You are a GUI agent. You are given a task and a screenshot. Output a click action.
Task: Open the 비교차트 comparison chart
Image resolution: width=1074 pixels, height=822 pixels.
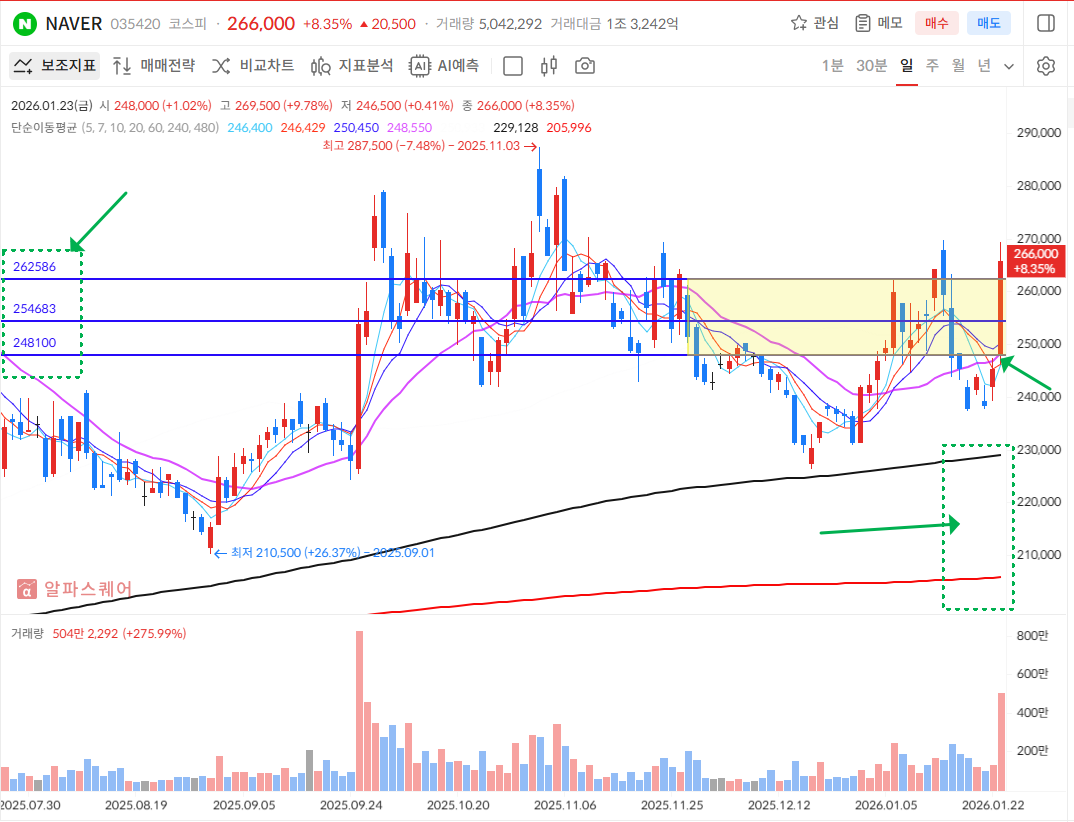pyautogui.click(x=252, y=66)
